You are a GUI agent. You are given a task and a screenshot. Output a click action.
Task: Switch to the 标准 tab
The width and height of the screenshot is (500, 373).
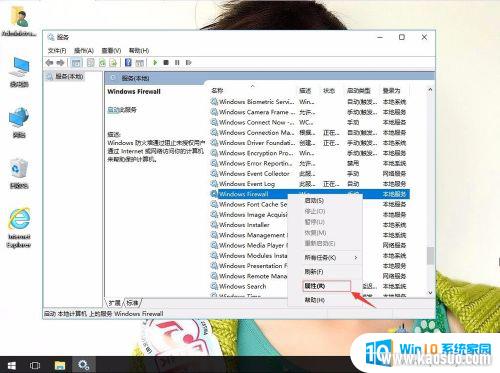(x=132, y=303)
